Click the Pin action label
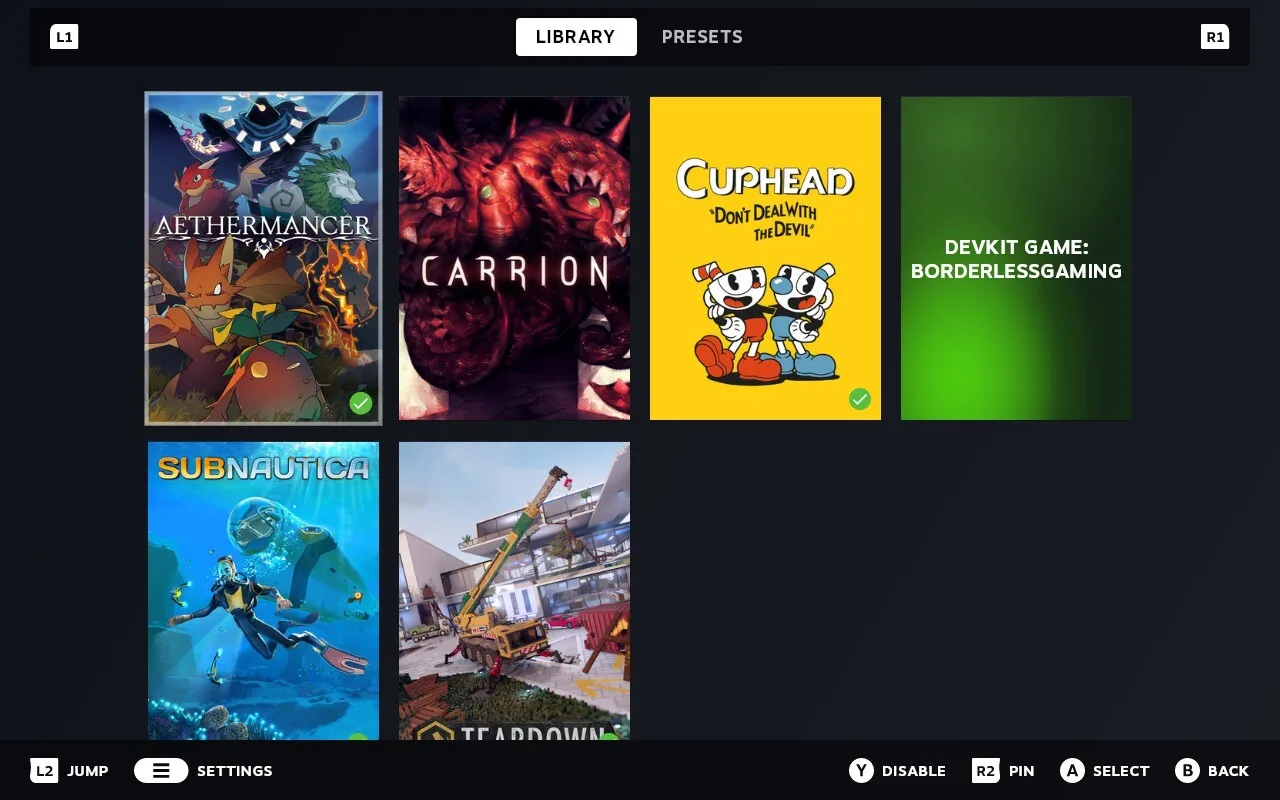 click(x=1022, y=770)
